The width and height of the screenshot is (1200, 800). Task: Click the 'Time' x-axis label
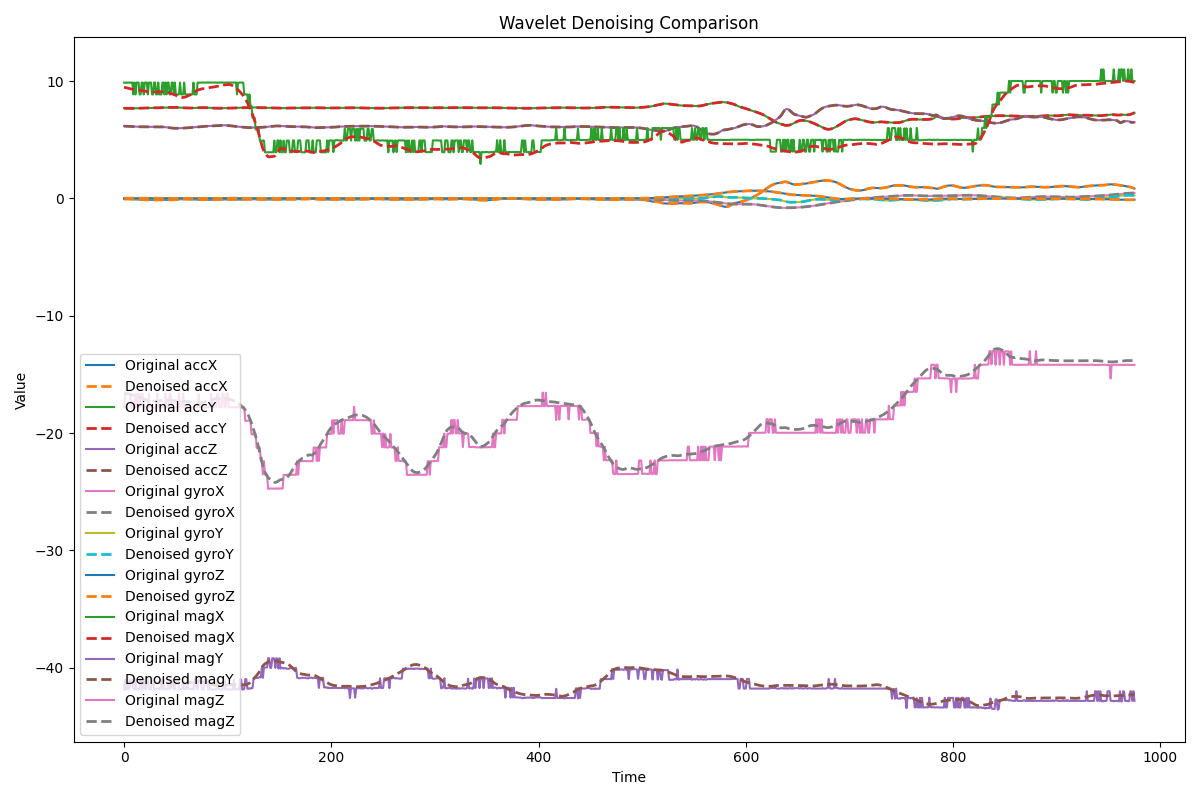[628, 777]
